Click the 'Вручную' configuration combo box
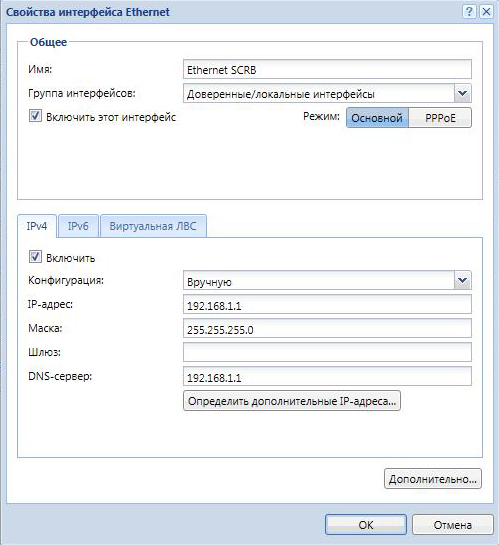This screenshot has height=545, width=499. click(327, 280)
